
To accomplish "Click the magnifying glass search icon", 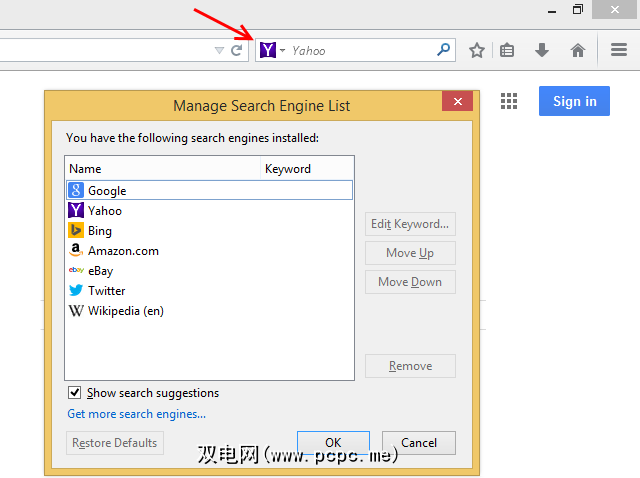I will [443, 50].
